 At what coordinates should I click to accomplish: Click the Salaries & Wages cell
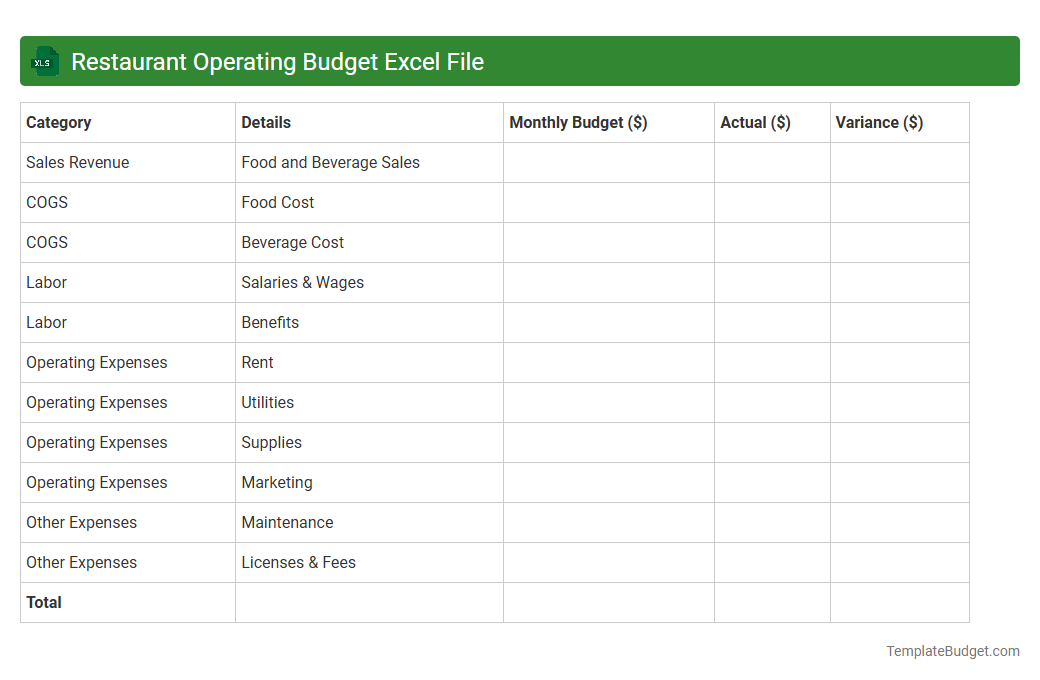pyautogui.click(x=302, y=282)
